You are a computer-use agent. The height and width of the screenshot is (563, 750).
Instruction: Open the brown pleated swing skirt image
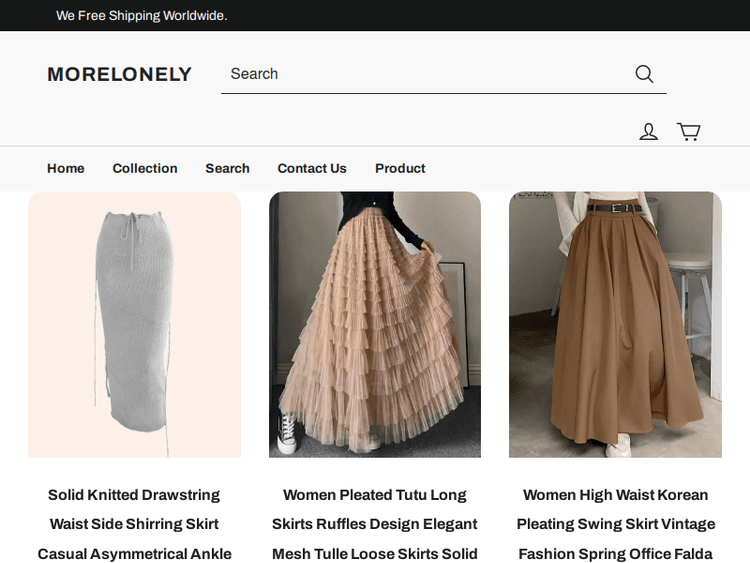[615, 324]
